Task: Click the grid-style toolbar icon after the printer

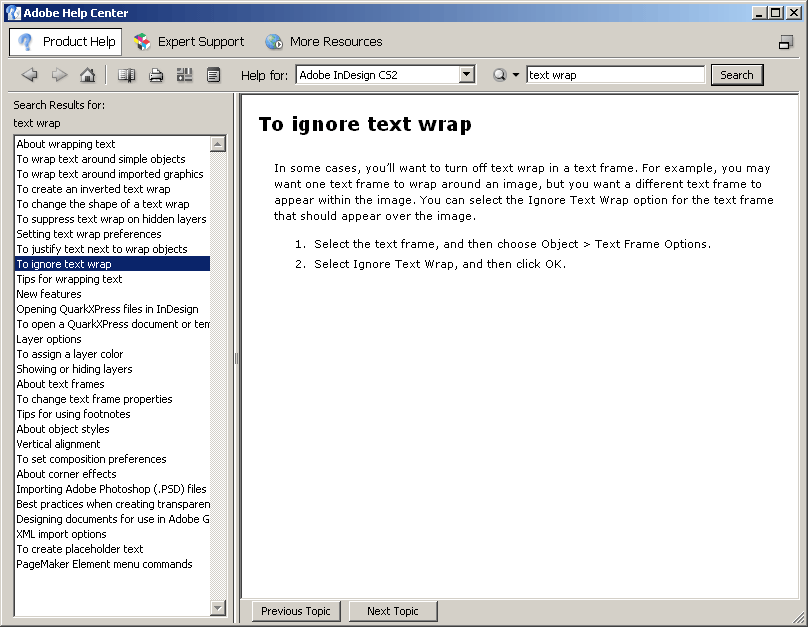Action: 184,75
